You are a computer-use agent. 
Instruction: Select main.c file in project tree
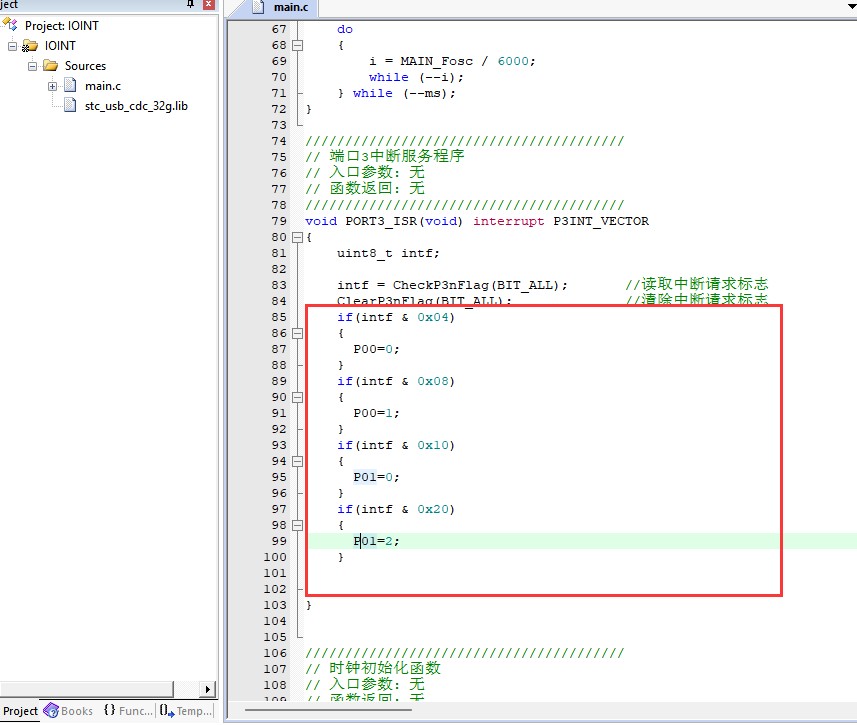tap(102, 86)
